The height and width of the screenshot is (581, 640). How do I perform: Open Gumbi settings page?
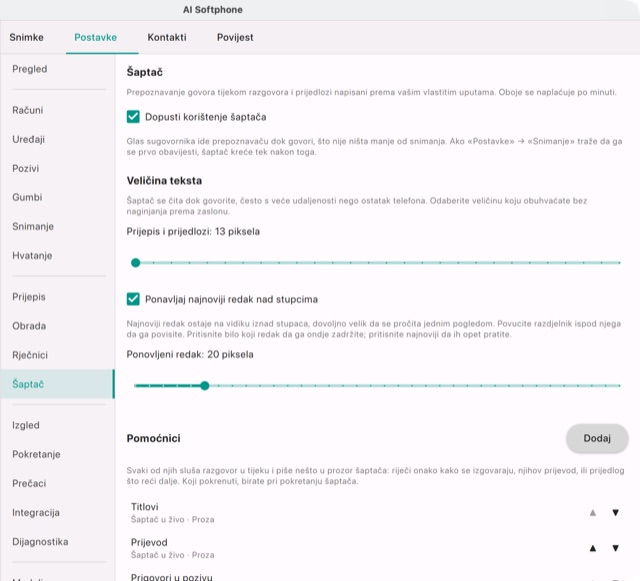click(57, 197)
